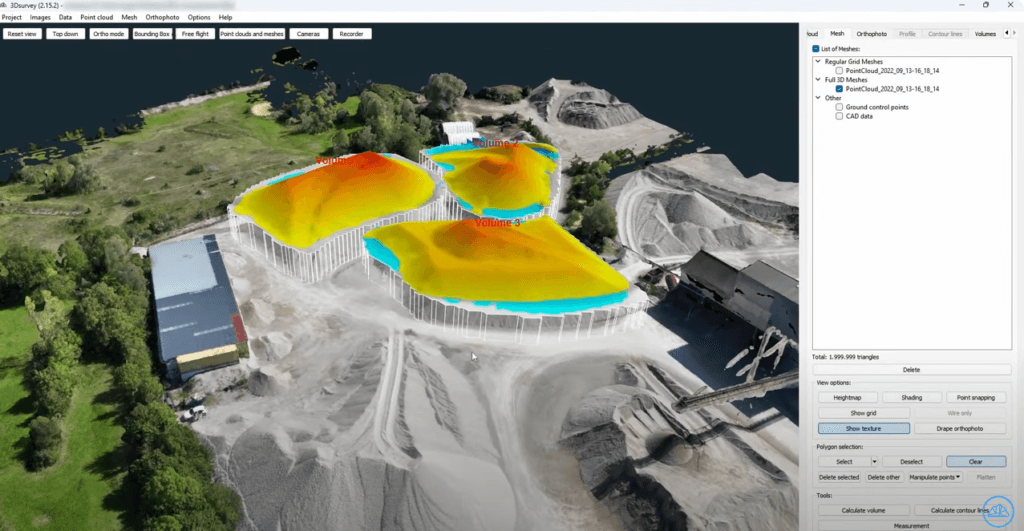This screenshot has height=531, width=1024.
Task: Click the greyed-out Profile tab
Action: pos(907,34)
